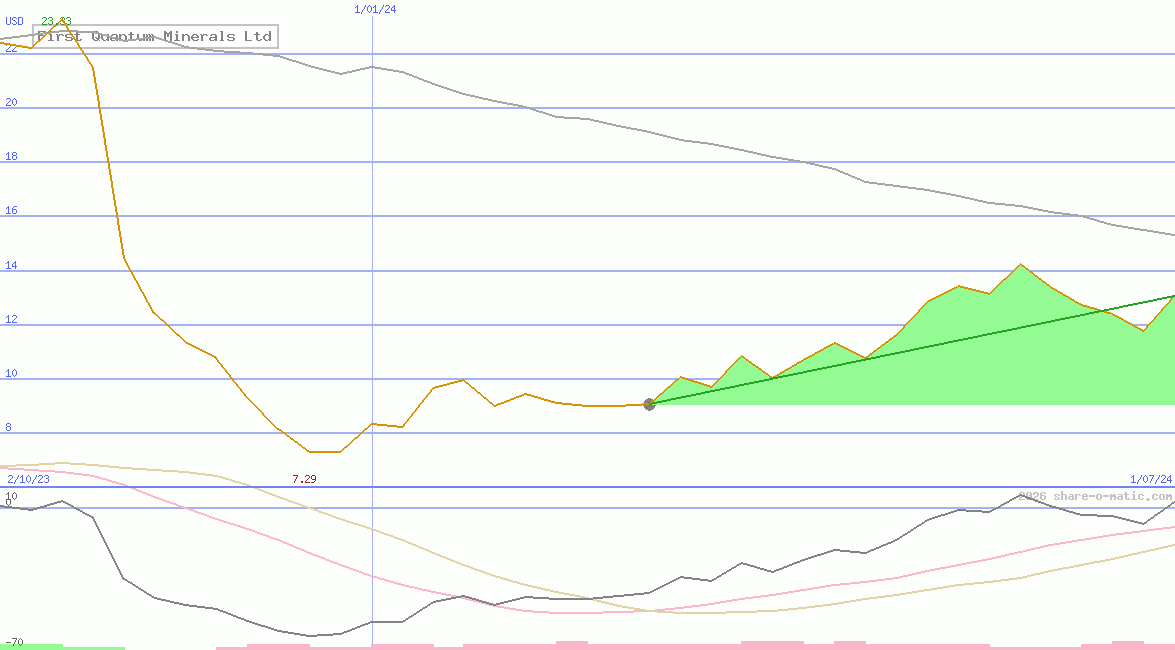This screenshot has width=1175, height=650.
Task: Click the 18 price axis label
Action: click(x=11, y=156)
